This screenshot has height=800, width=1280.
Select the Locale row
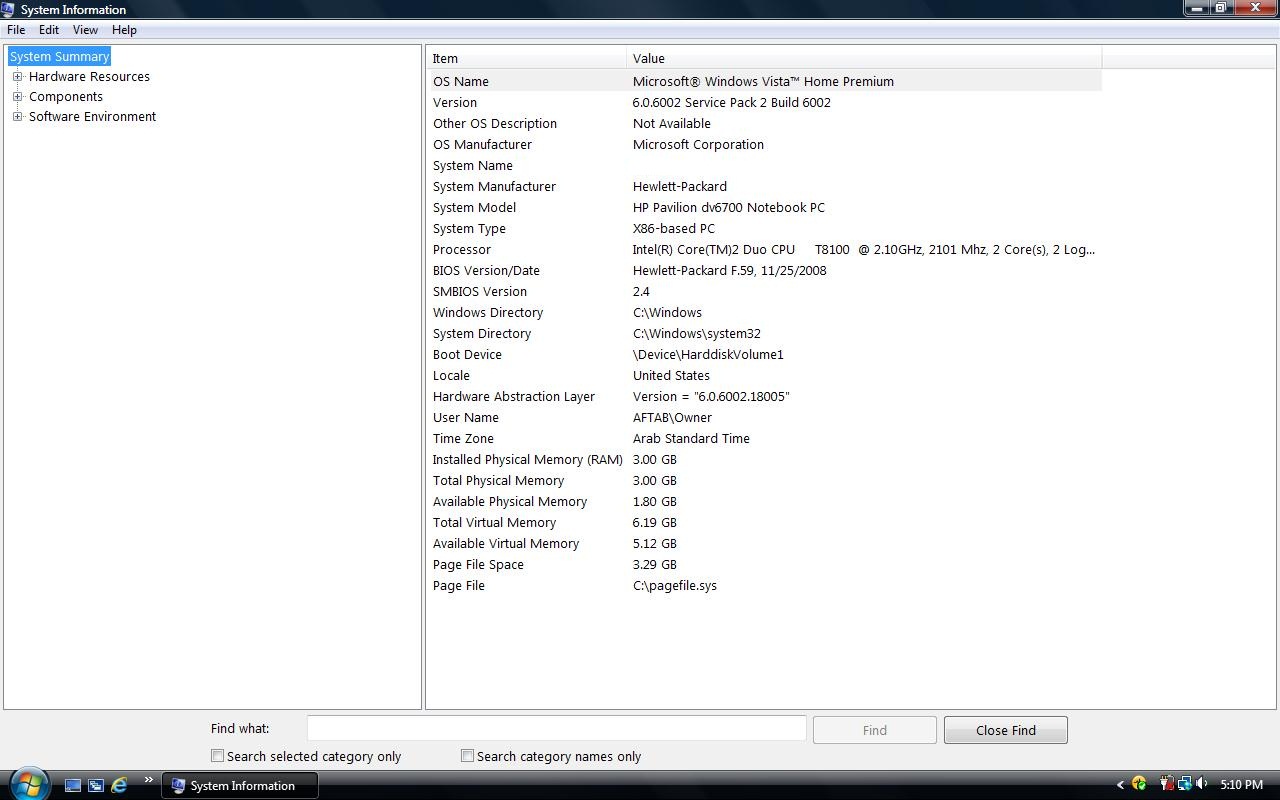coord(765,375)
